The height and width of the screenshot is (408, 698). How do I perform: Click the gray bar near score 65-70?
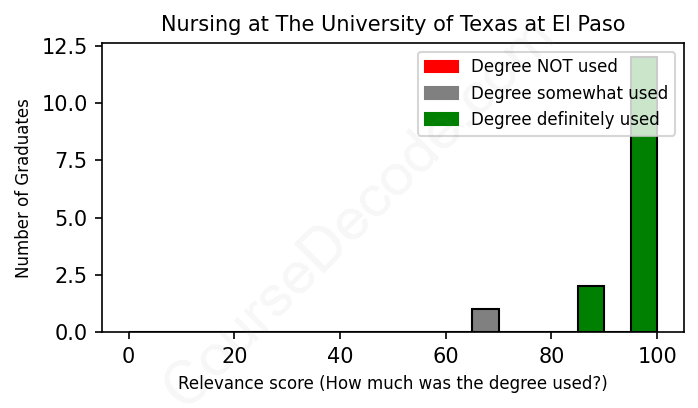(485, 320)
